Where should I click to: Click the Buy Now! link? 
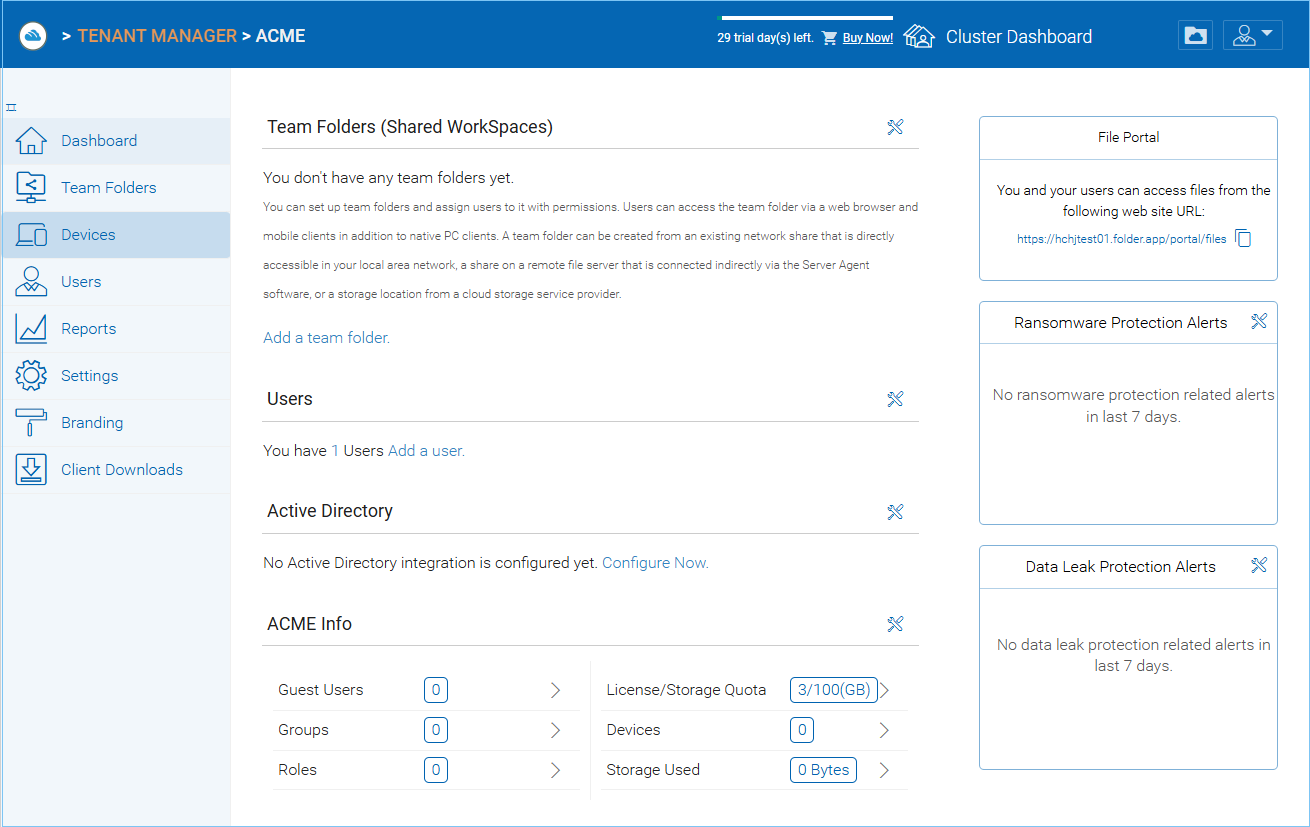(867, 38)
